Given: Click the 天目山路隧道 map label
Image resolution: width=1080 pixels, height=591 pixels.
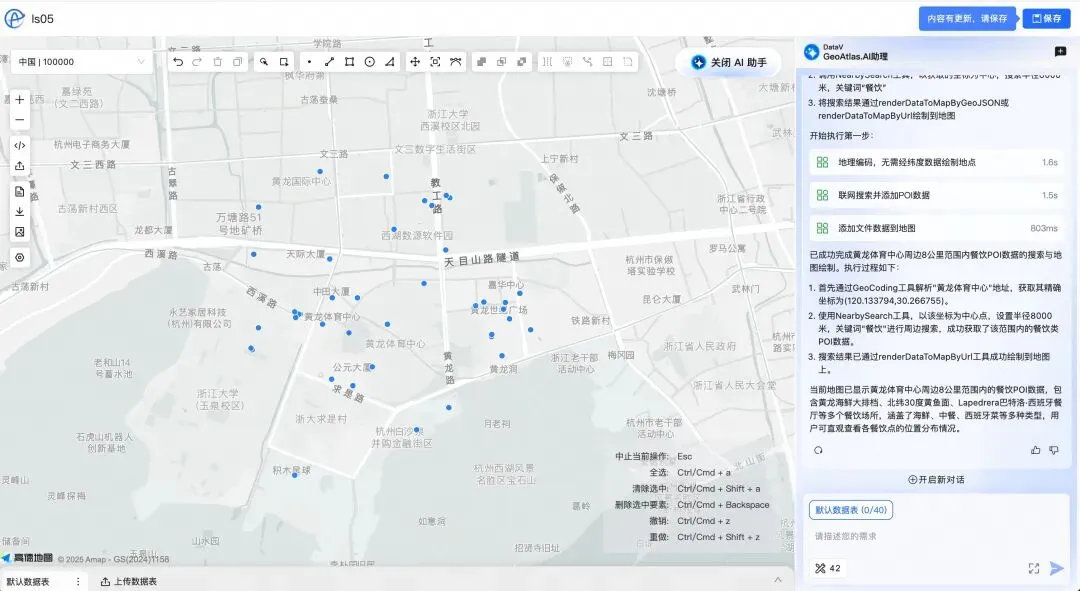Looking at the screenshot, I should pos(481,260).
